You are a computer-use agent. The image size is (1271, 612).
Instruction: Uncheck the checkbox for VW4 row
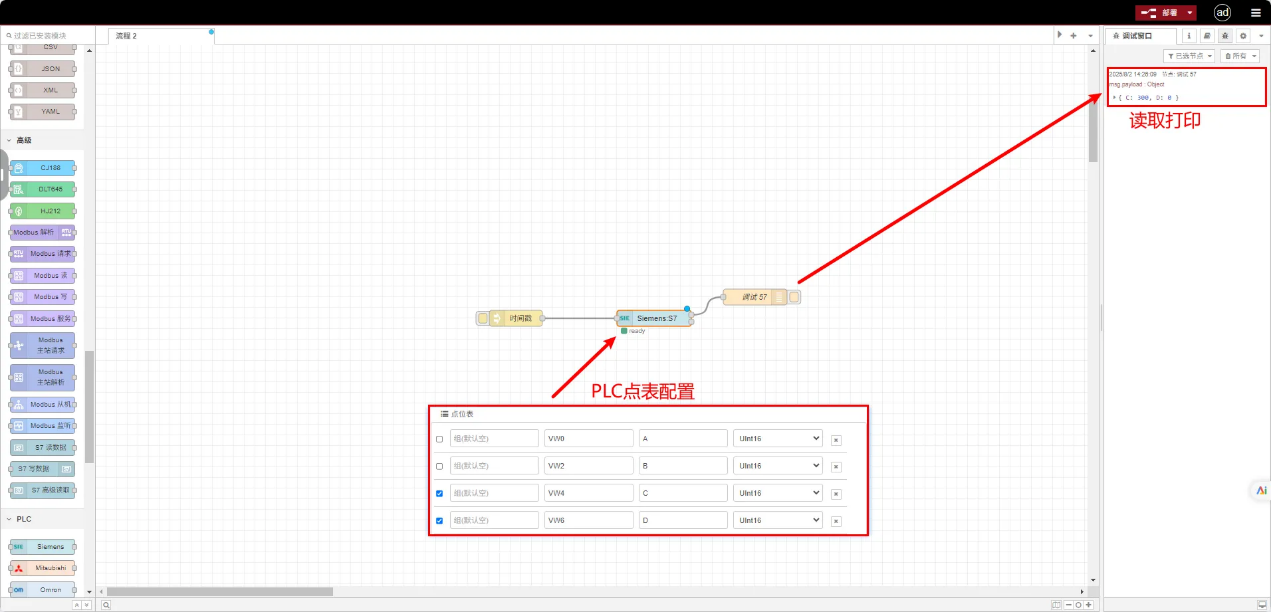tap(440, 493)
